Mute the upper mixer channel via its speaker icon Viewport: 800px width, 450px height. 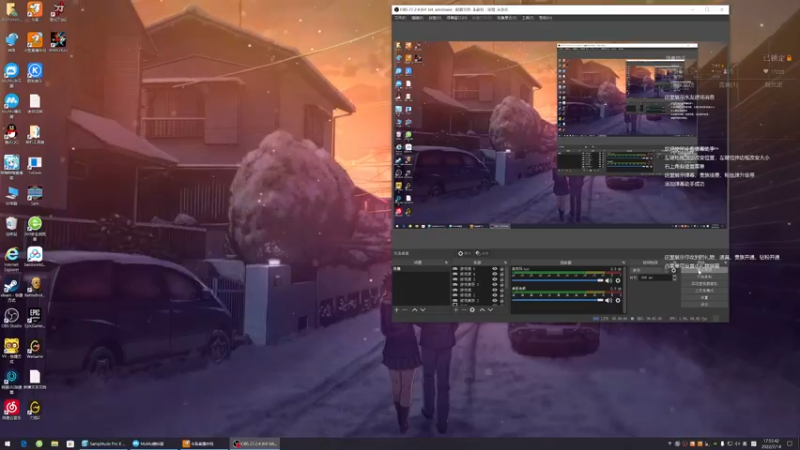coord(608,281)
